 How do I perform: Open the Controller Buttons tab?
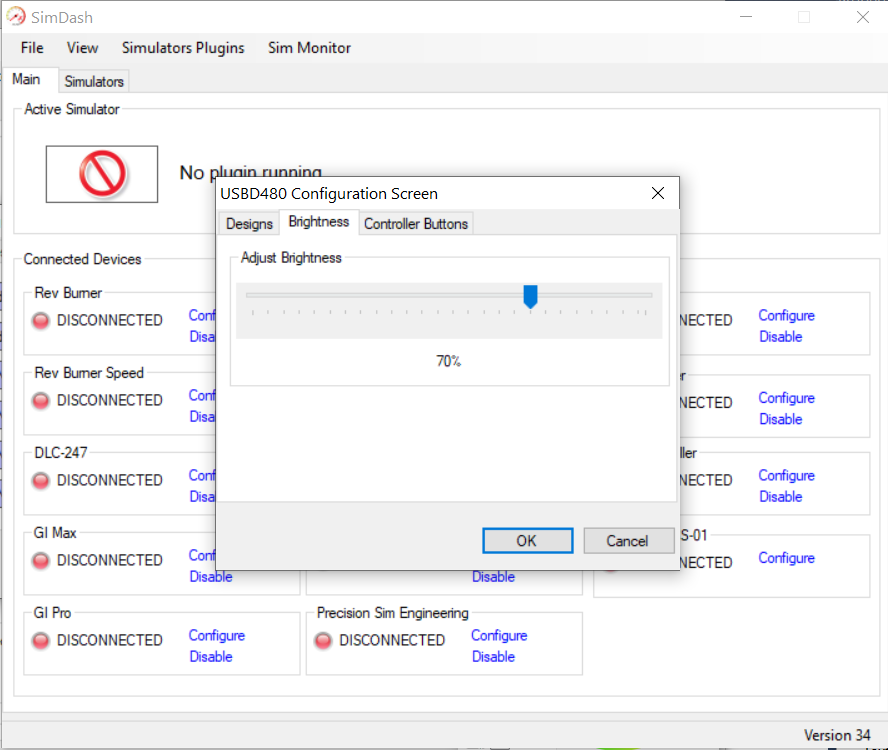(416, 224)
